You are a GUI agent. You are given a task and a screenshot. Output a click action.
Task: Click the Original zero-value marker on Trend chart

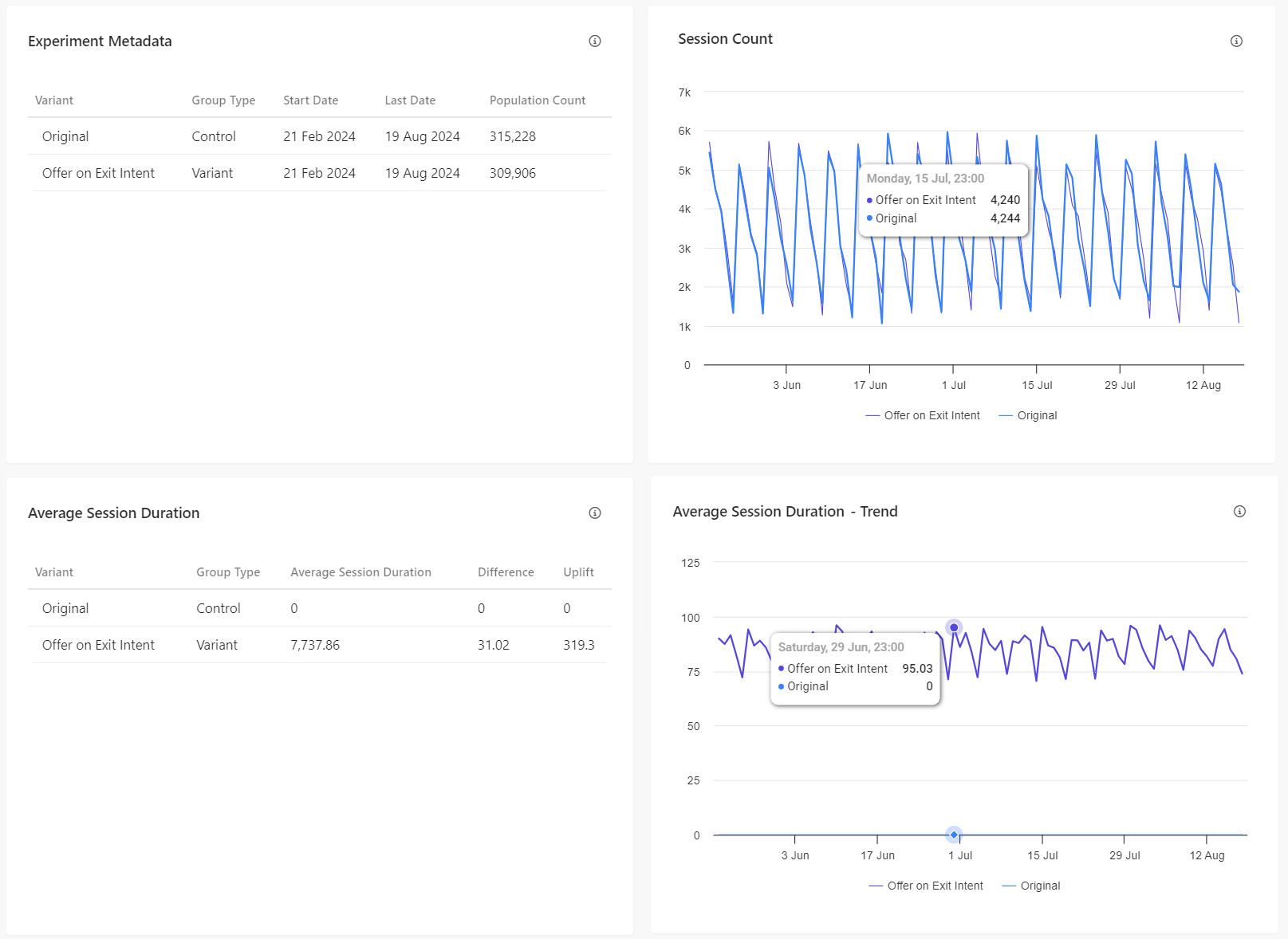tap(954, 835)
